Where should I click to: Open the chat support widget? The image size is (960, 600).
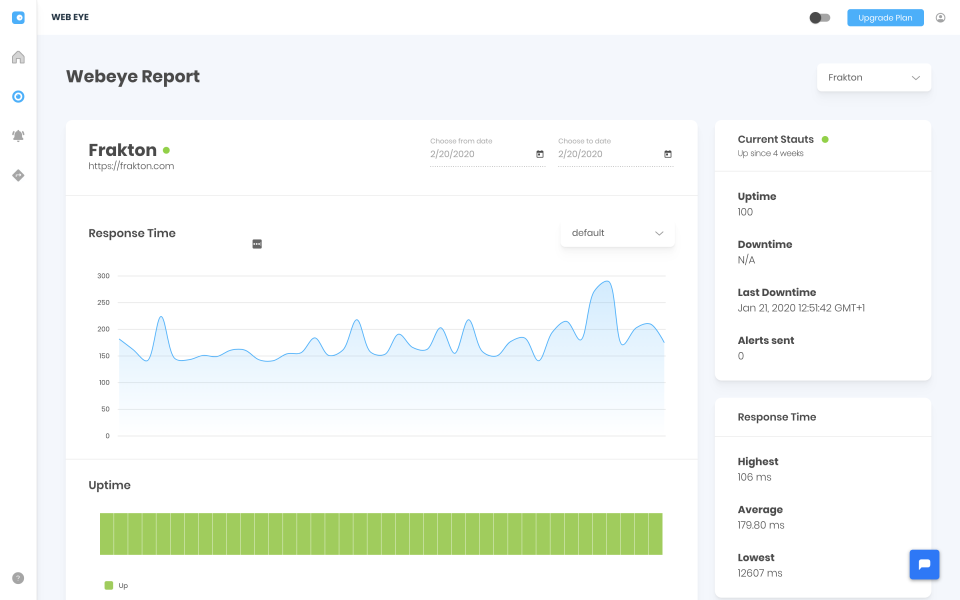[x=924, y=564]
